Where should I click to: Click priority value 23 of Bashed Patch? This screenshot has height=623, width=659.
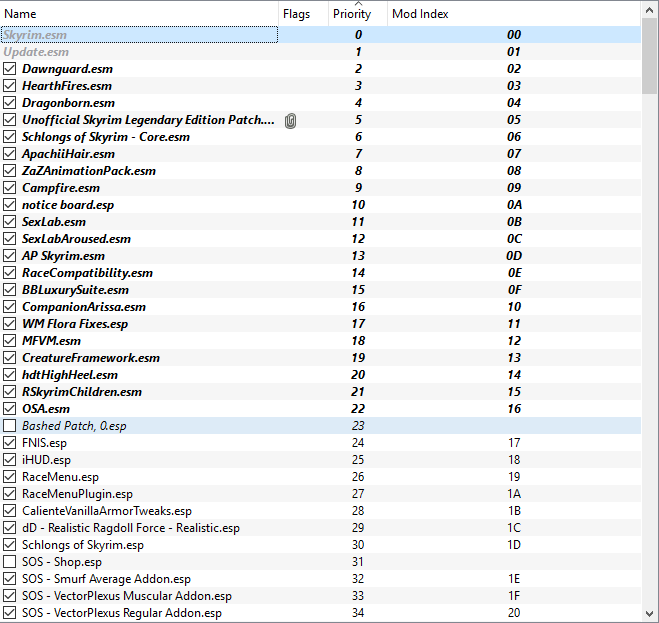(x=358, y=426)
